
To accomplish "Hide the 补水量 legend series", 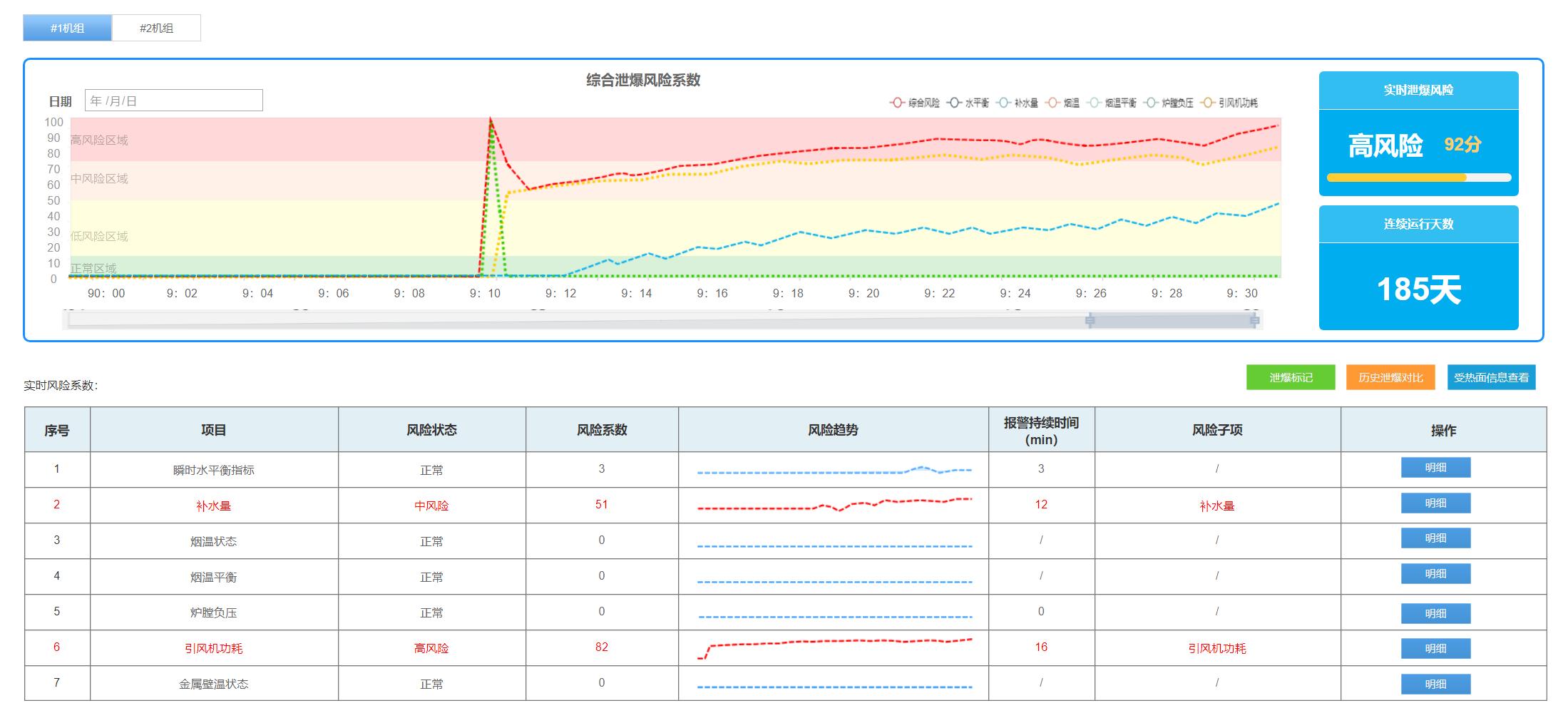I will click(1018, 103).
